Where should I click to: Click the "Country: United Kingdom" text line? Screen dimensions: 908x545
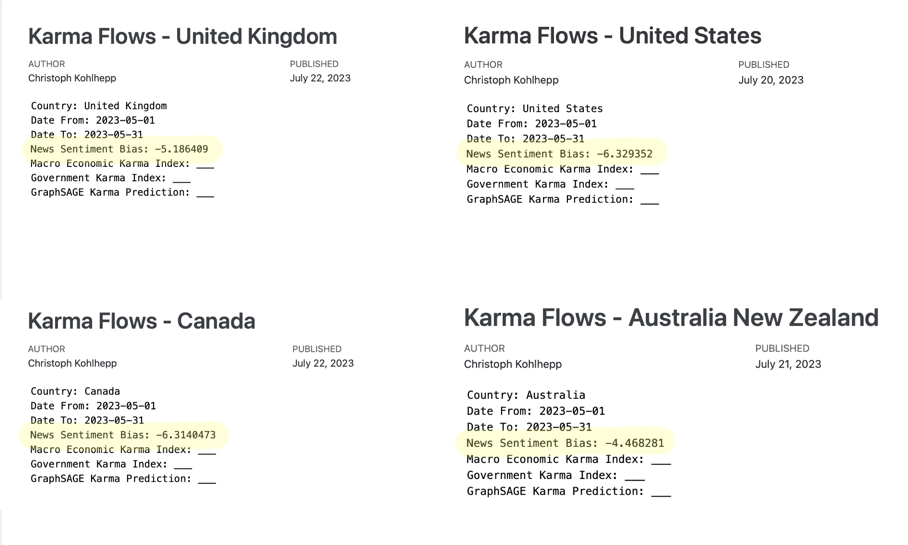[98, 106]
